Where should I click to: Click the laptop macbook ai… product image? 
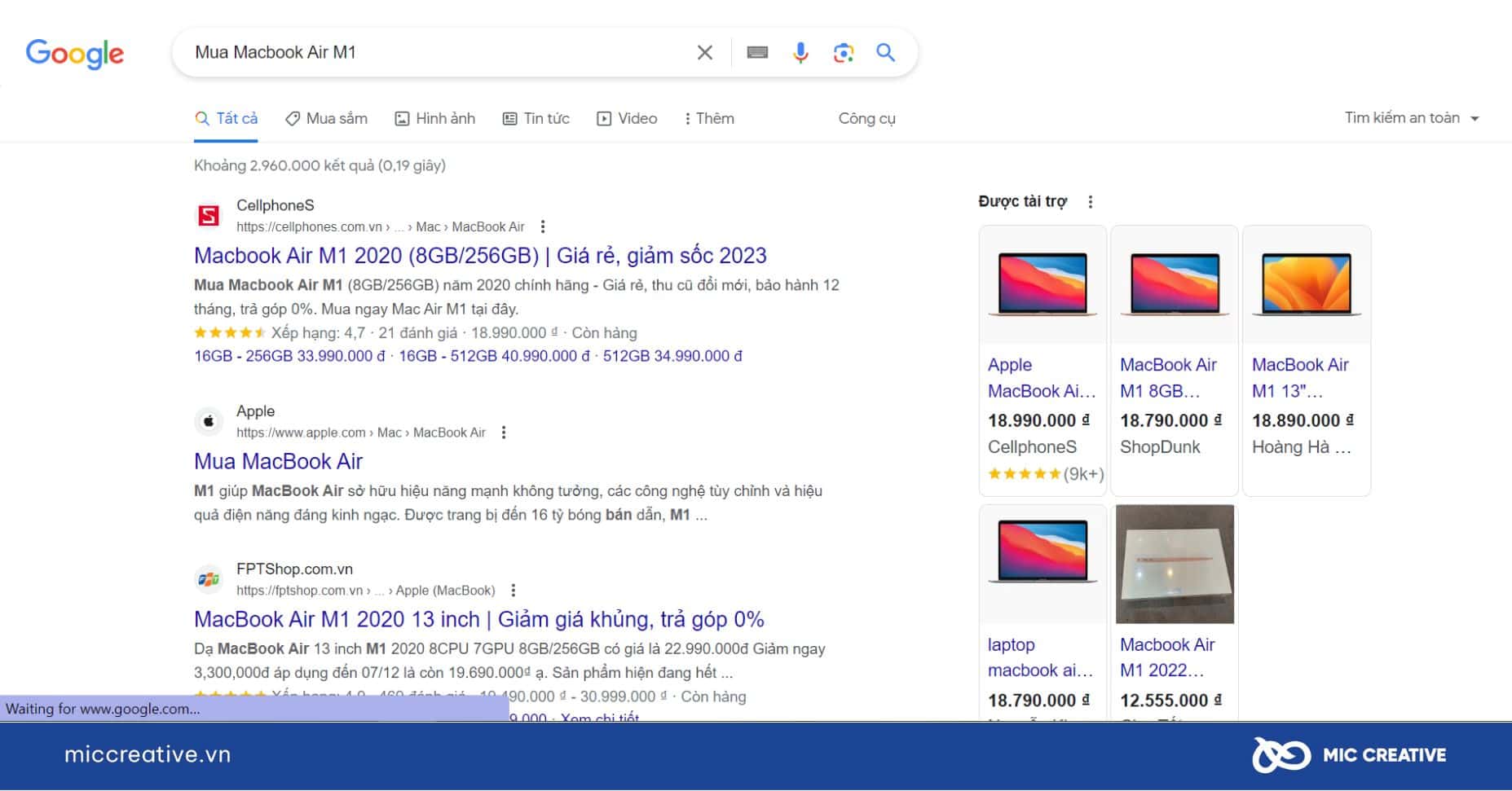coord(1043,564)
